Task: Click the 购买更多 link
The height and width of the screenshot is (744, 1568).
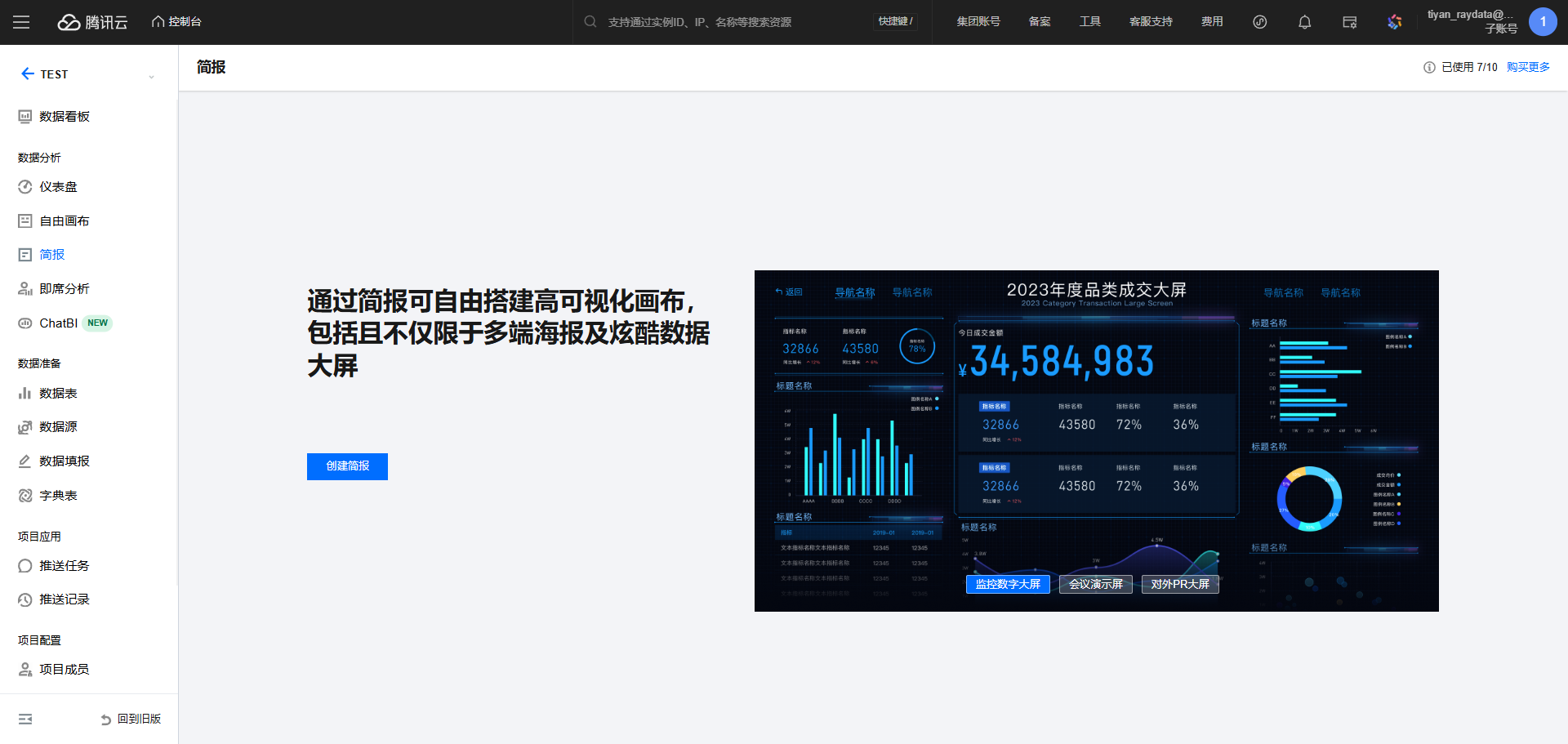Action: pyautogui.click(x=1527, y=68)
